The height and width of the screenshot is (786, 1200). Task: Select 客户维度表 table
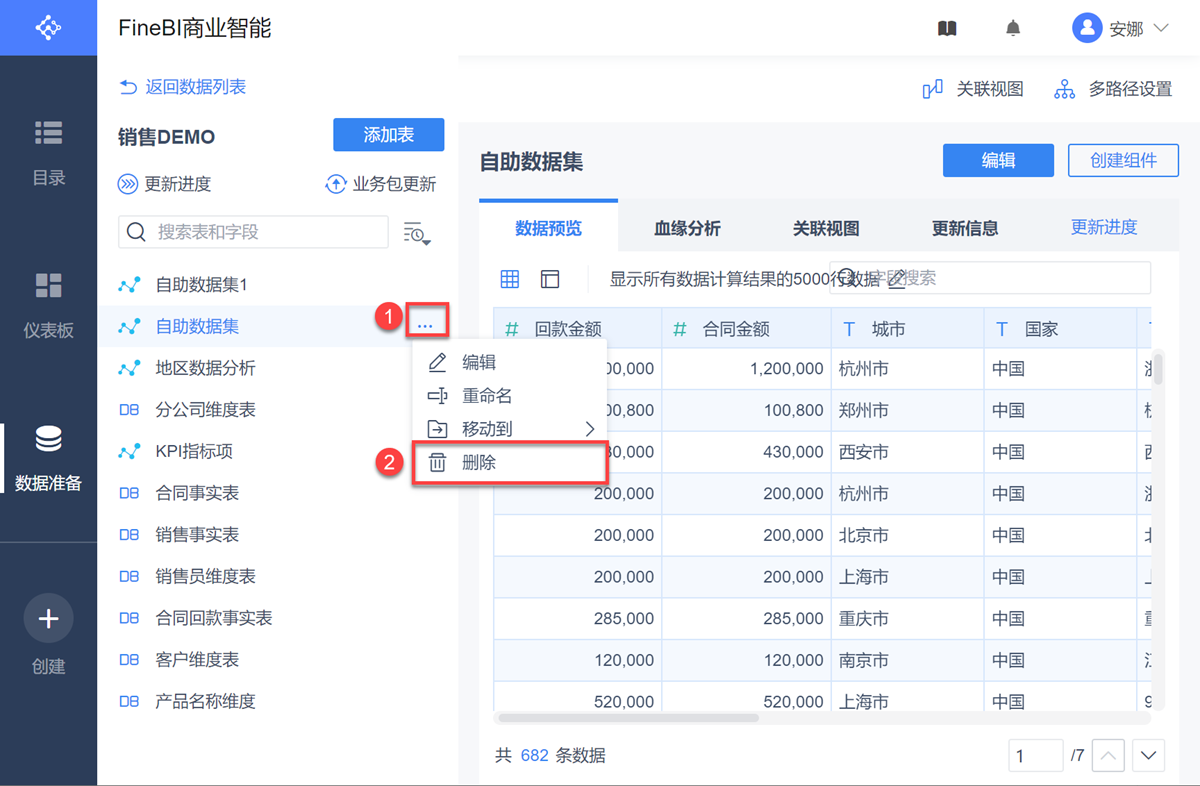tap(197, 660)
